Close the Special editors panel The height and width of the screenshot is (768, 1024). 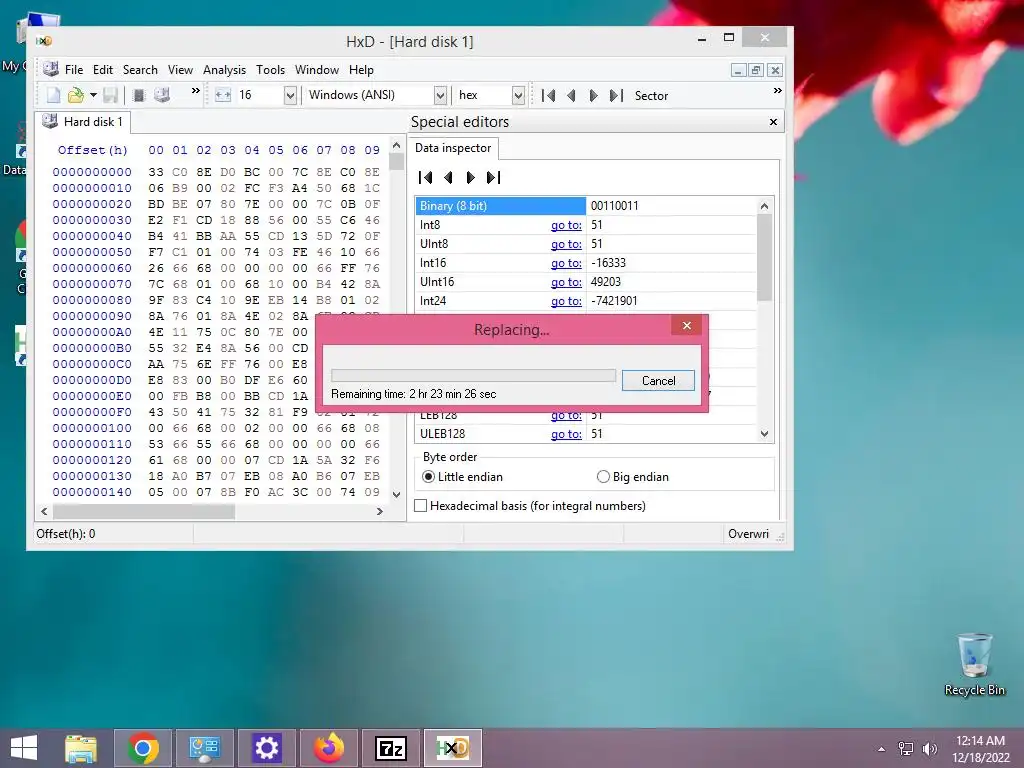[773, 122]
